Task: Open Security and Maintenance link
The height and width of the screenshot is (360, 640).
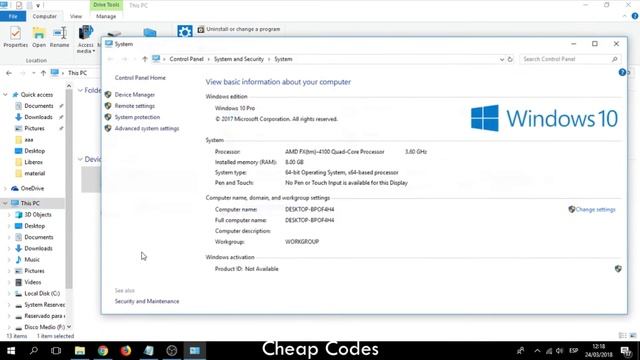Action: point(147,301)
